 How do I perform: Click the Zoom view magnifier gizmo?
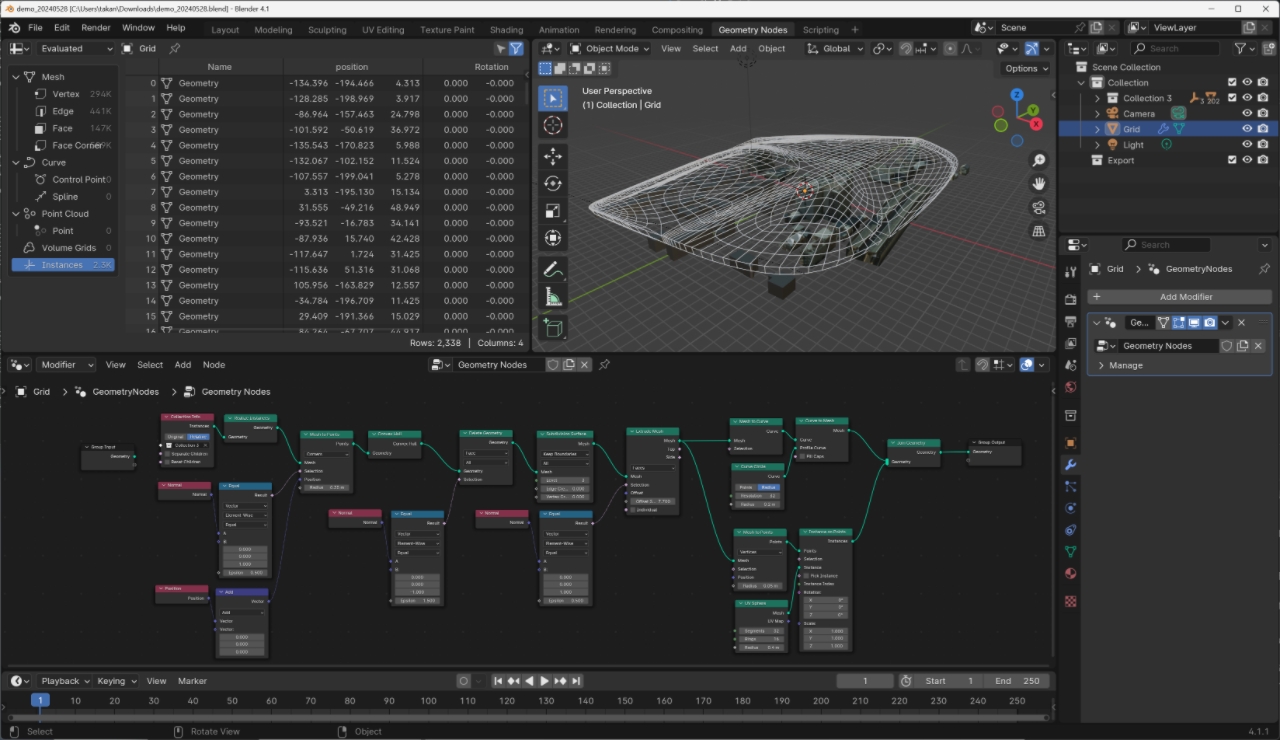[1039, 160]
